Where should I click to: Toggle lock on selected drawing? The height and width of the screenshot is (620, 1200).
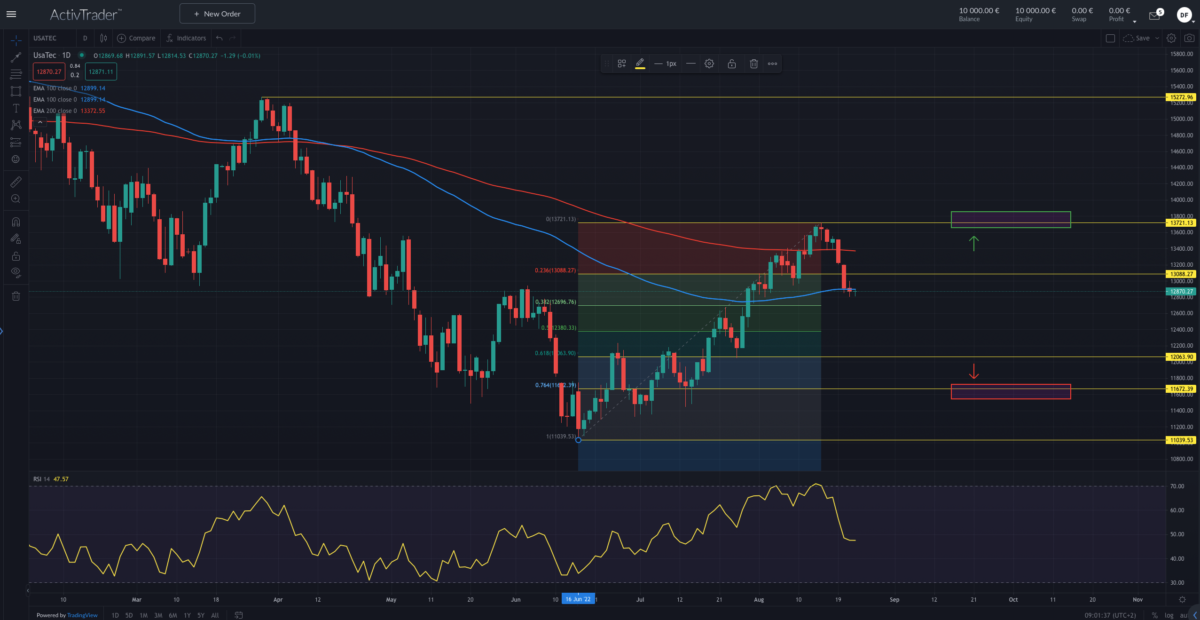point(732,63)
